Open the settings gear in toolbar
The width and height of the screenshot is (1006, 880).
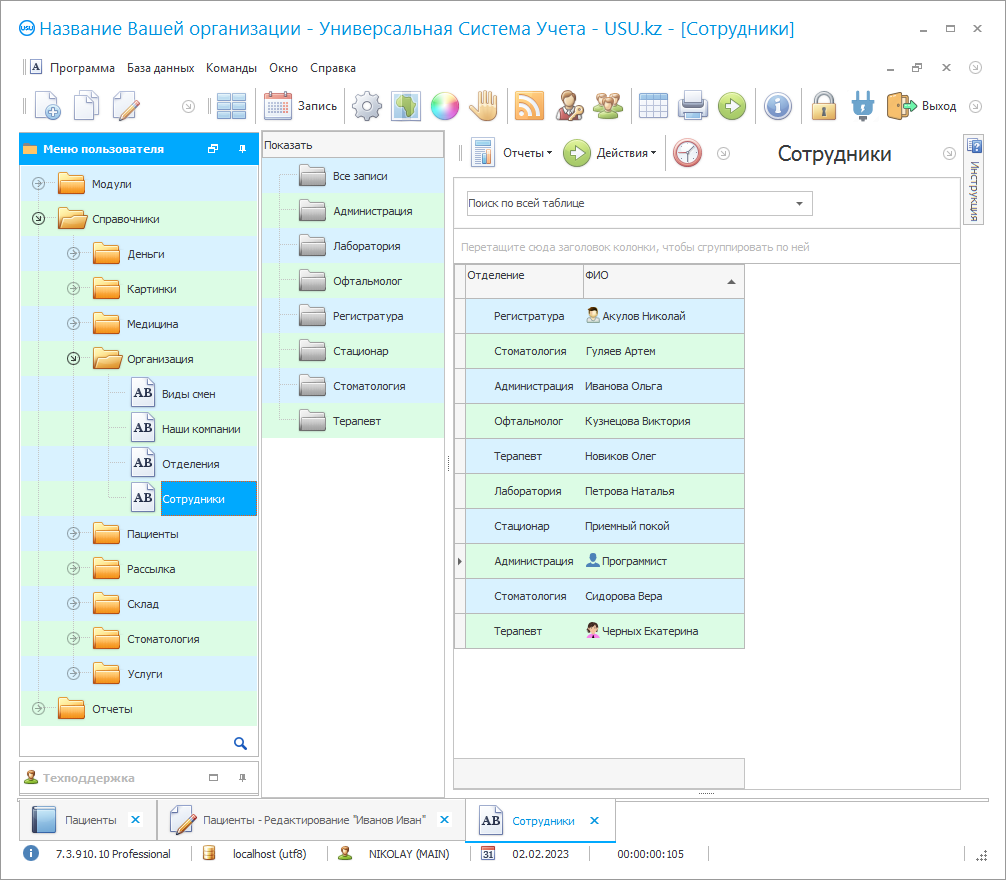click(367, 106)
